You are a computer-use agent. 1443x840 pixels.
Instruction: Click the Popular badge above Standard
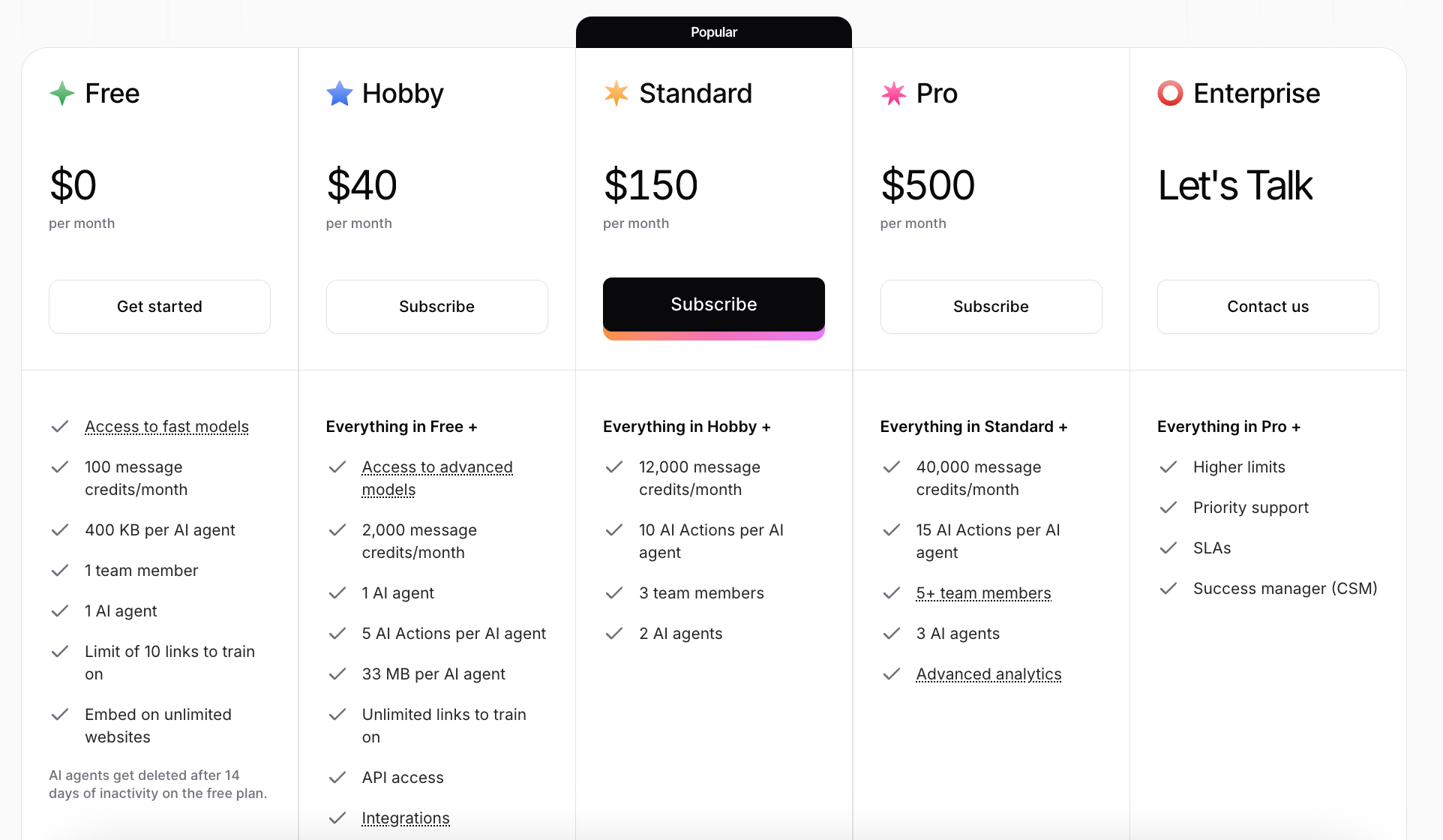point(714,32)
